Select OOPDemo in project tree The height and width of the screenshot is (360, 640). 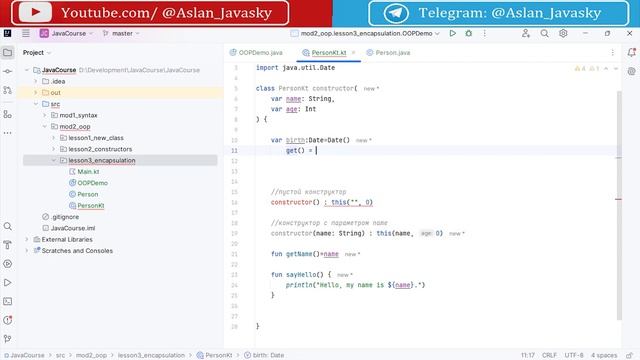tap(89, 183)
